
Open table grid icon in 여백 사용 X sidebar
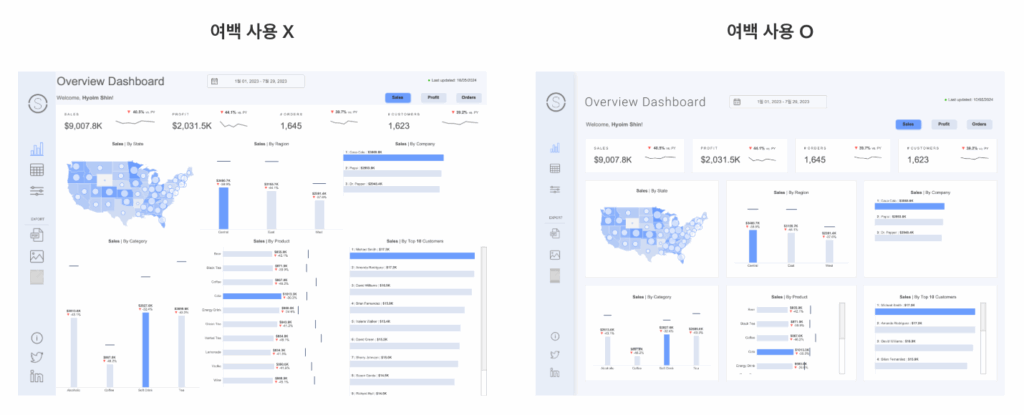click(37, 170)
